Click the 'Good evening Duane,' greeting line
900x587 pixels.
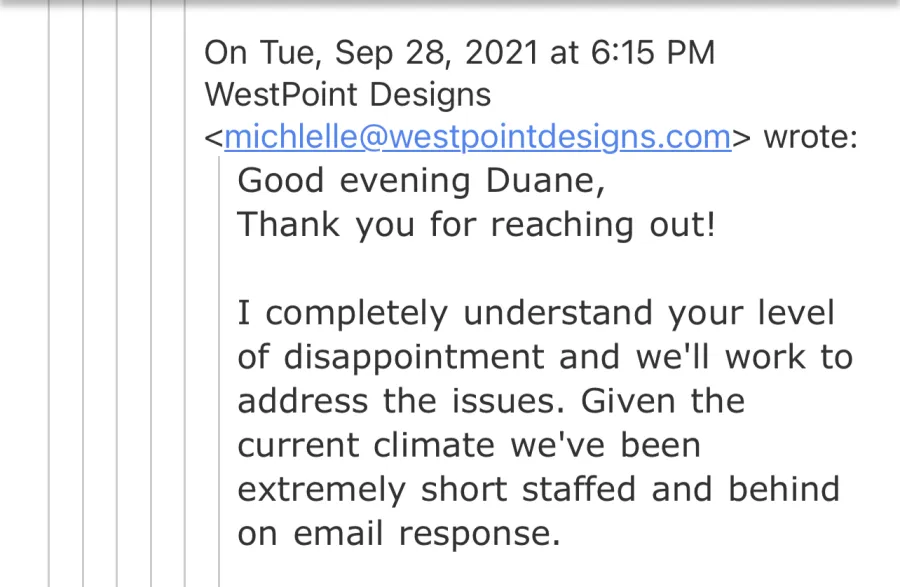421,181
